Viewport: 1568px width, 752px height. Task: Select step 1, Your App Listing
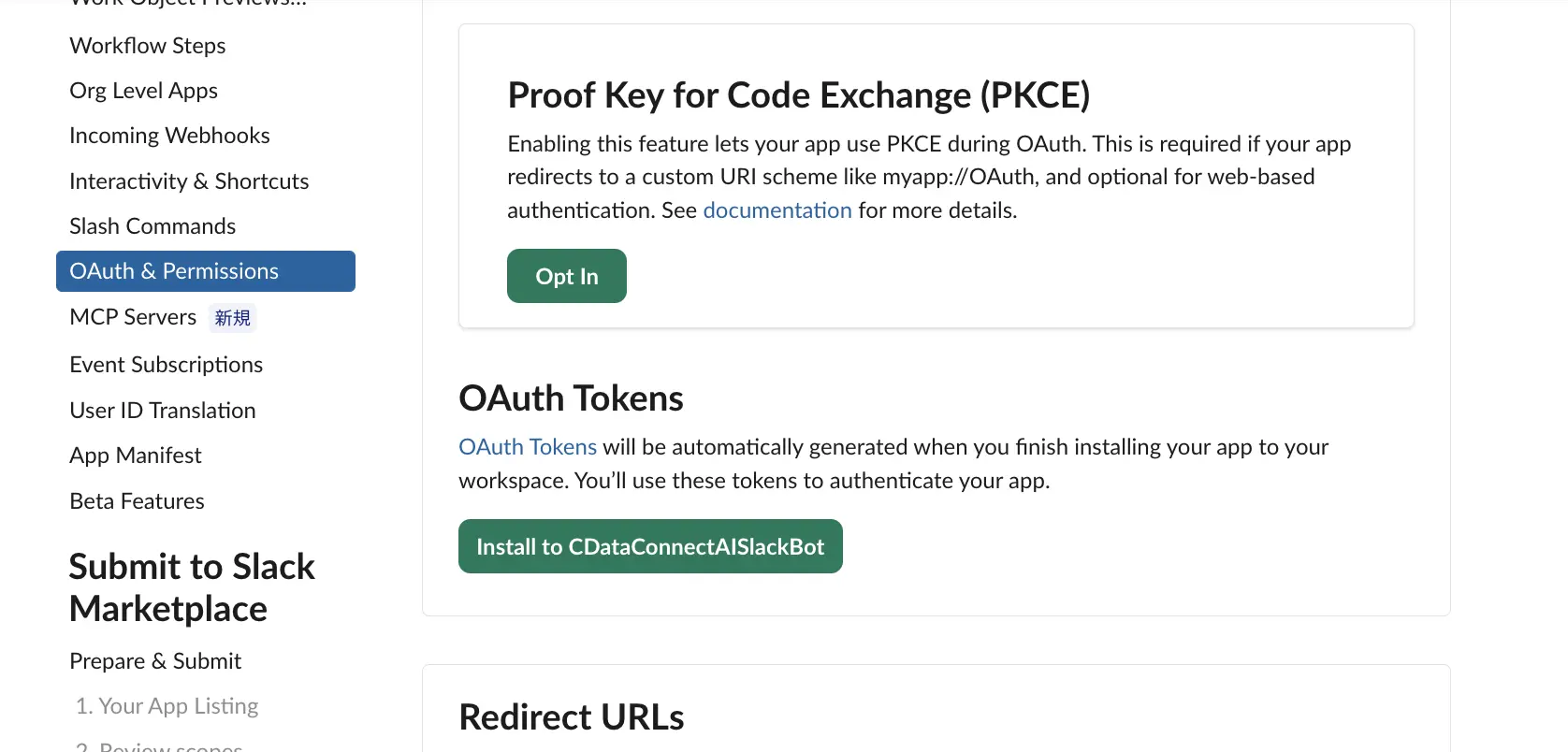coord(167,706)
